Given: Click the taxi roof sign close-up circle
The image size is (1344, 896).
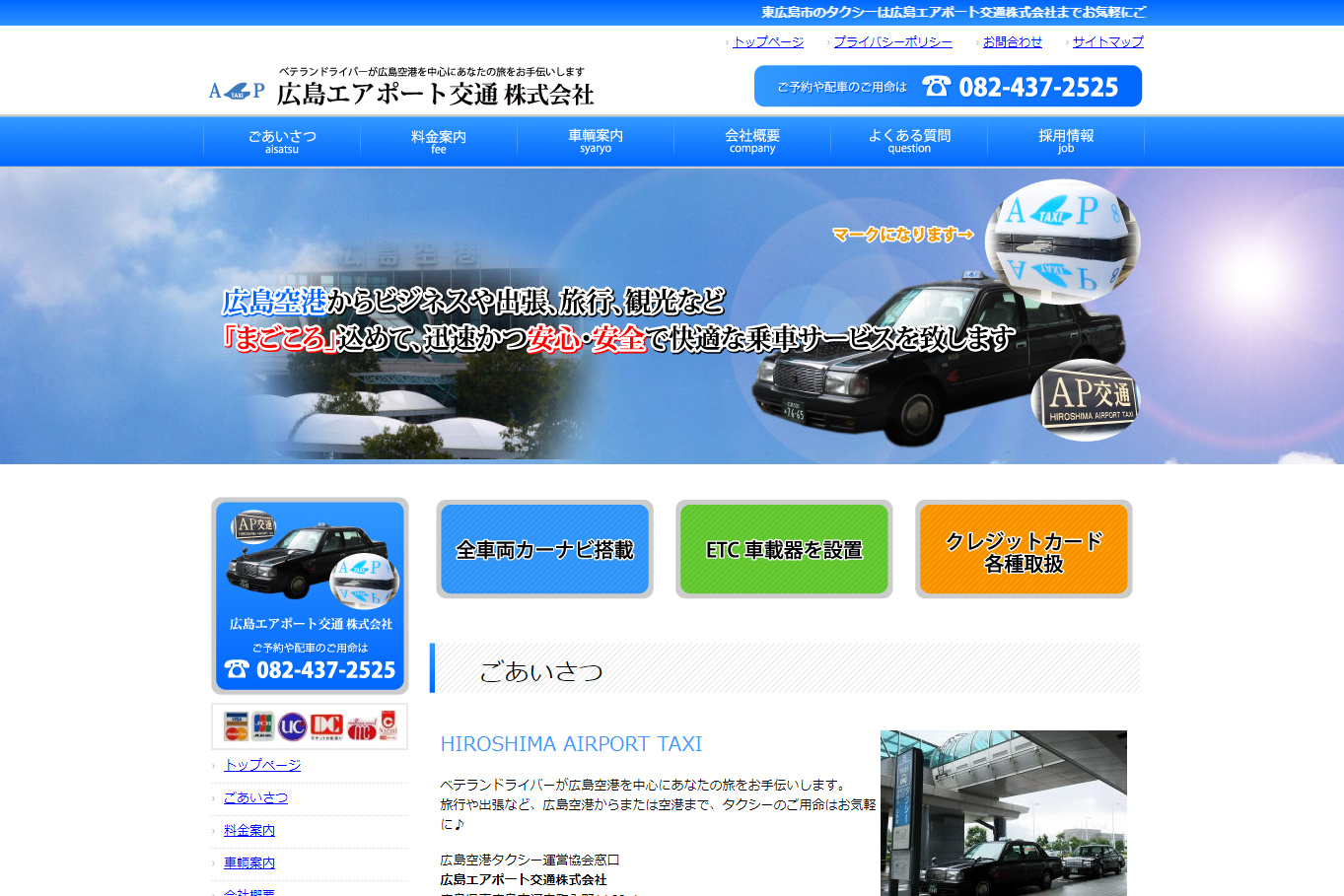Looking at the screenshot, I should (1065, 242).
